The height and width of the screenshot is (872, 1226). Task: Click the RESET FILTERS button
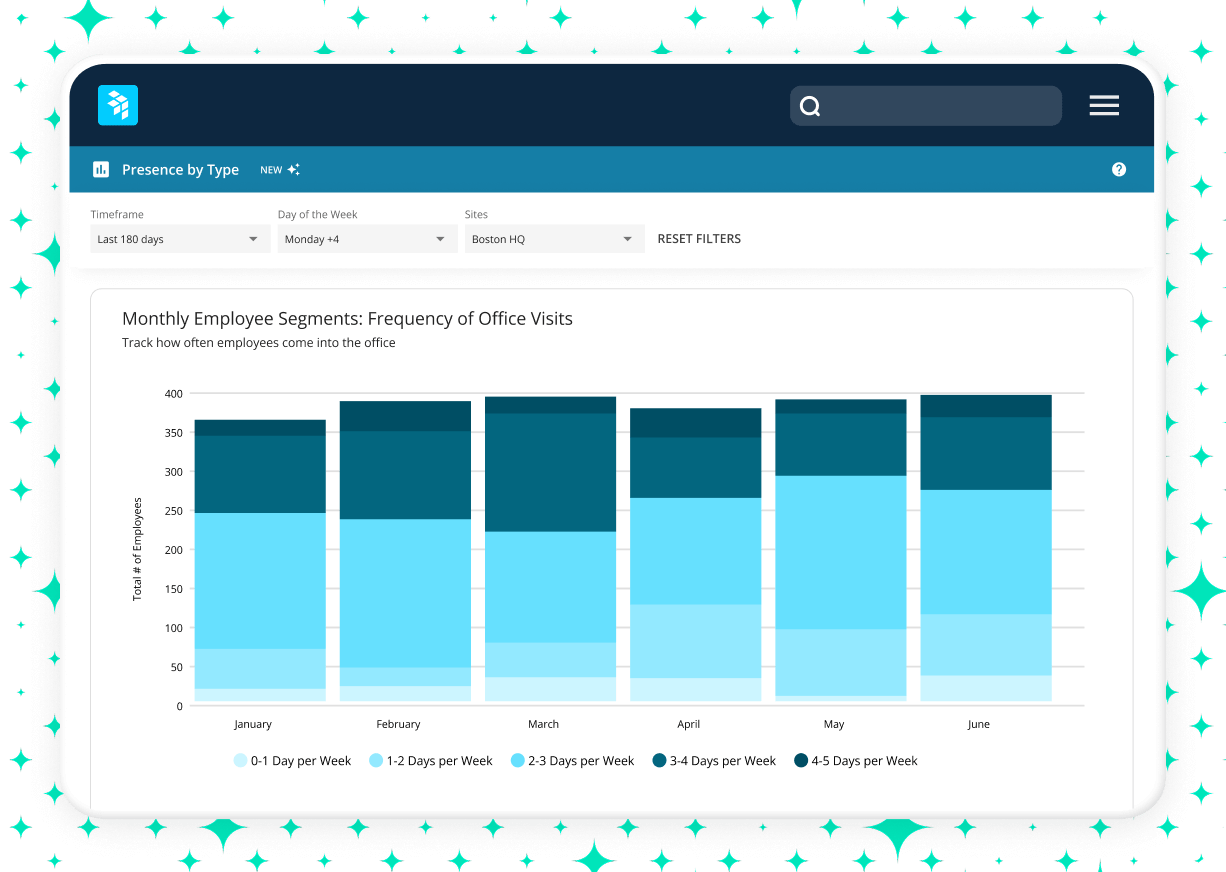(699, 238)
